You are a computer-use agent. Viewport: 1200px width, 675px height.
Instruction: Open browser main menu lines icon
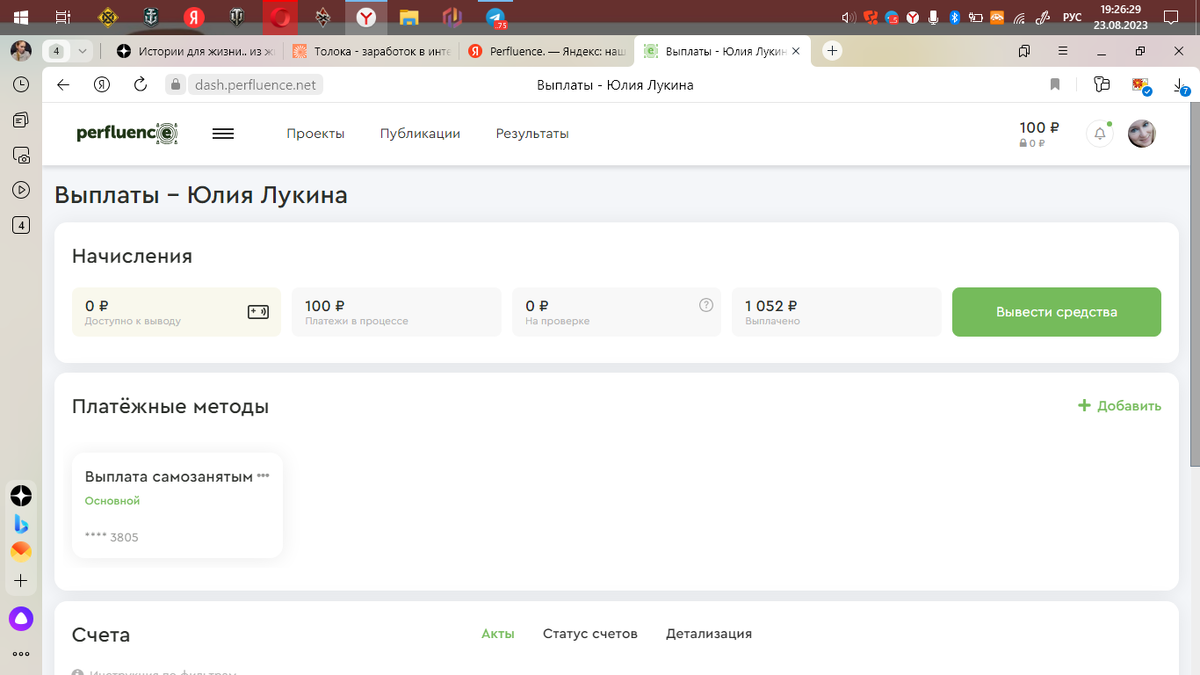click(x=1062, y=50)
